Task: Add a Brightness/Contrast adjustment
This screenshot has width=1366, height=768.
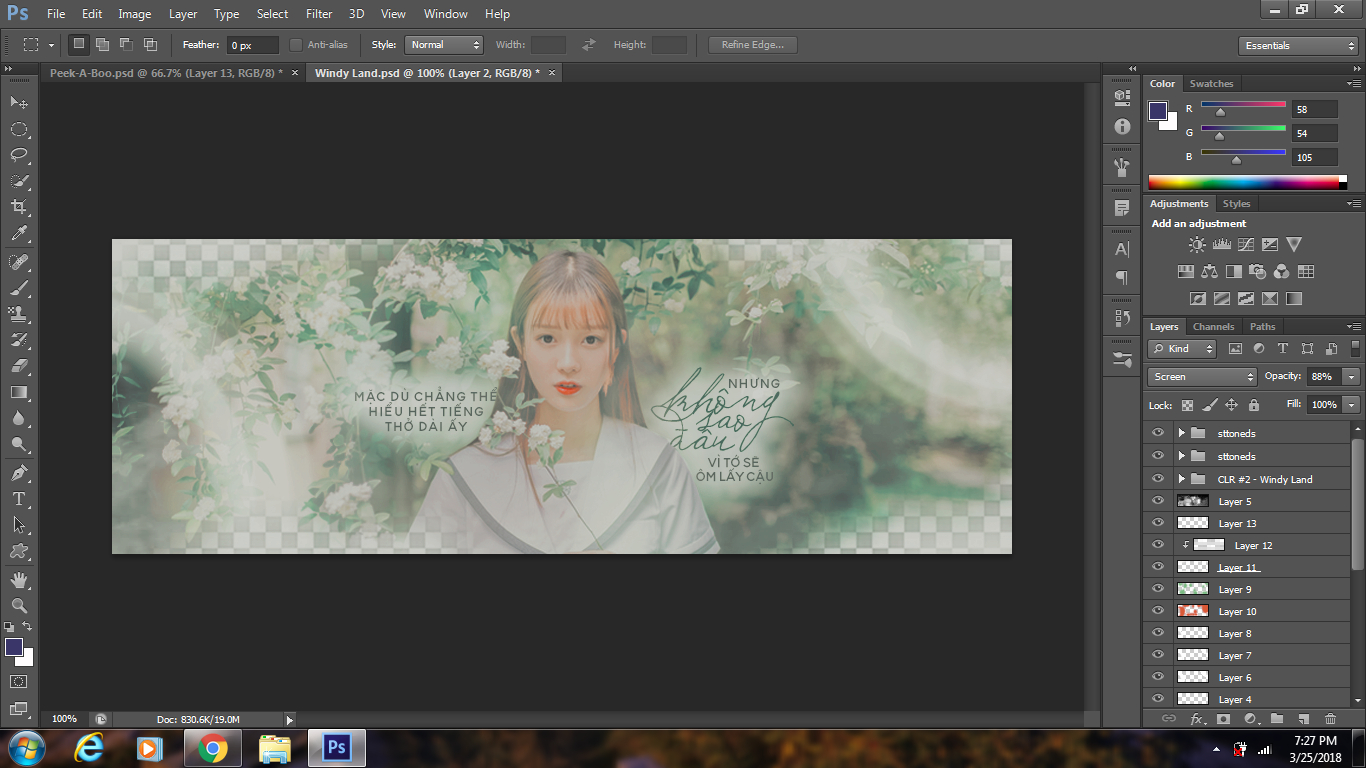Action: [1197, 244]
